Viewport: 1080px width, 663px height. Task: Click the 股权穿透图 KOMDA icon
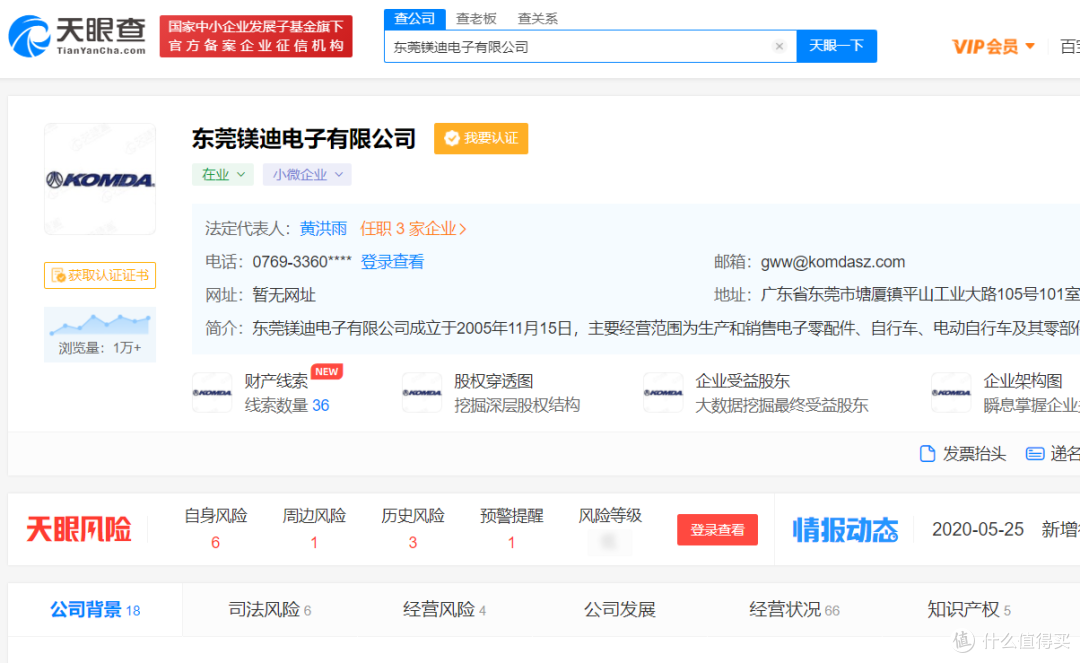[422, 392]
